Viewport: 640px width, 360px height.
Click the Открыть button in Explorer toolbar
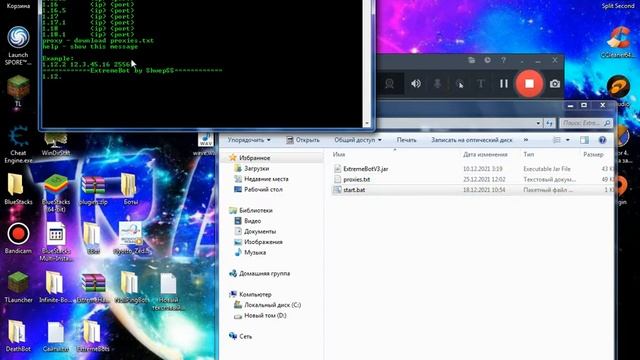coord(303,140)
